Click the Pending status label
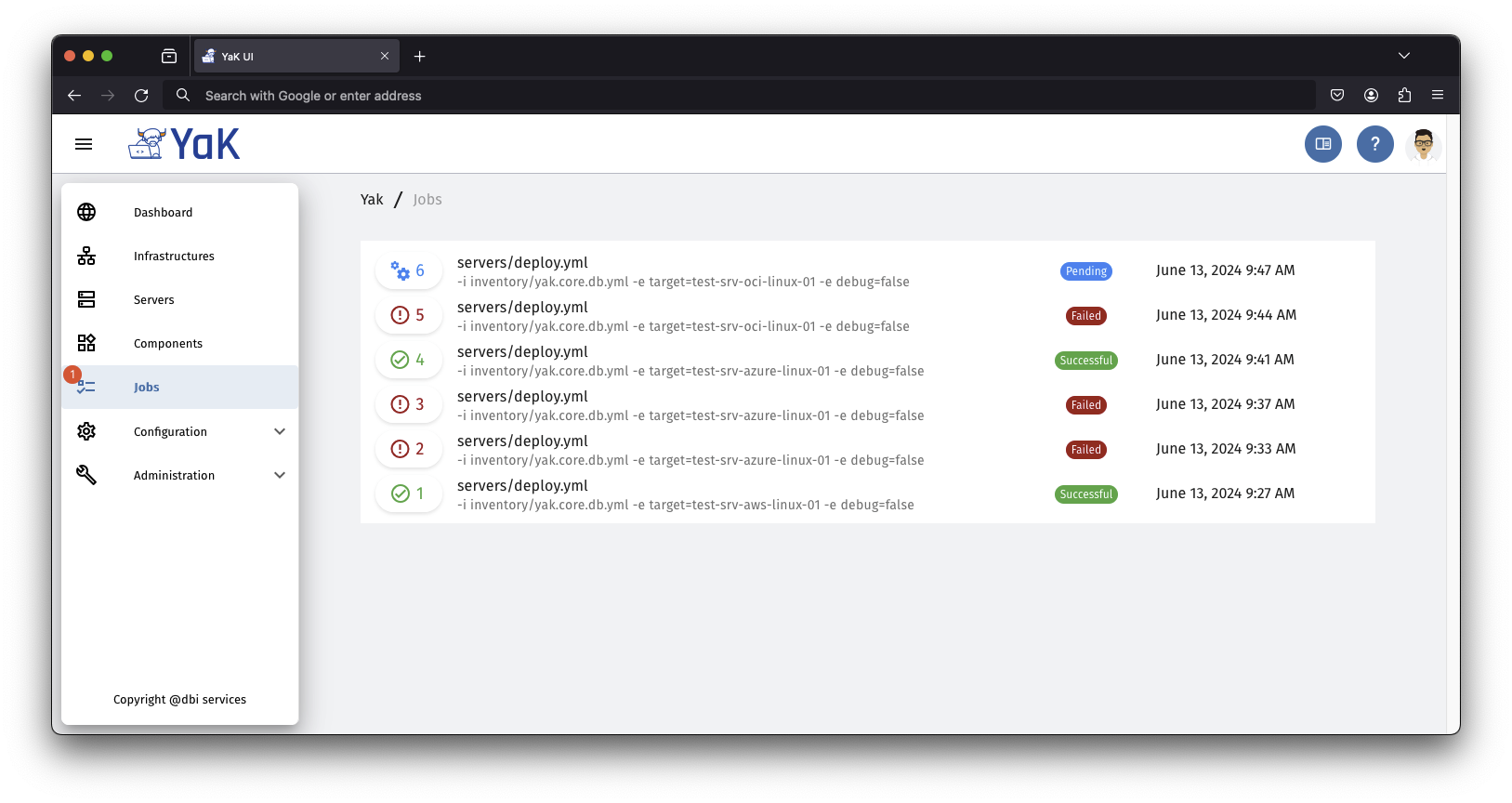Image resolution: width=1512 pixels, height=803 pixels. point(1085,271)
